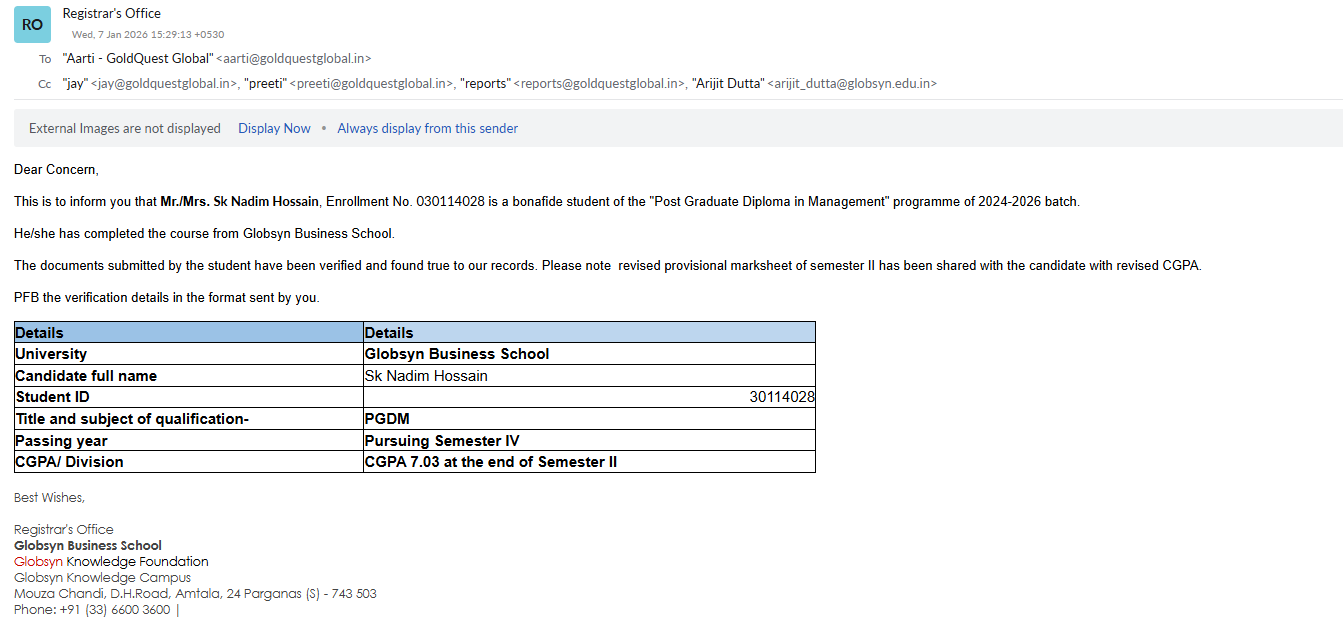Open the Arijit Dutta Cc recipient
The image size is (1343, 625).
point(814,84)
